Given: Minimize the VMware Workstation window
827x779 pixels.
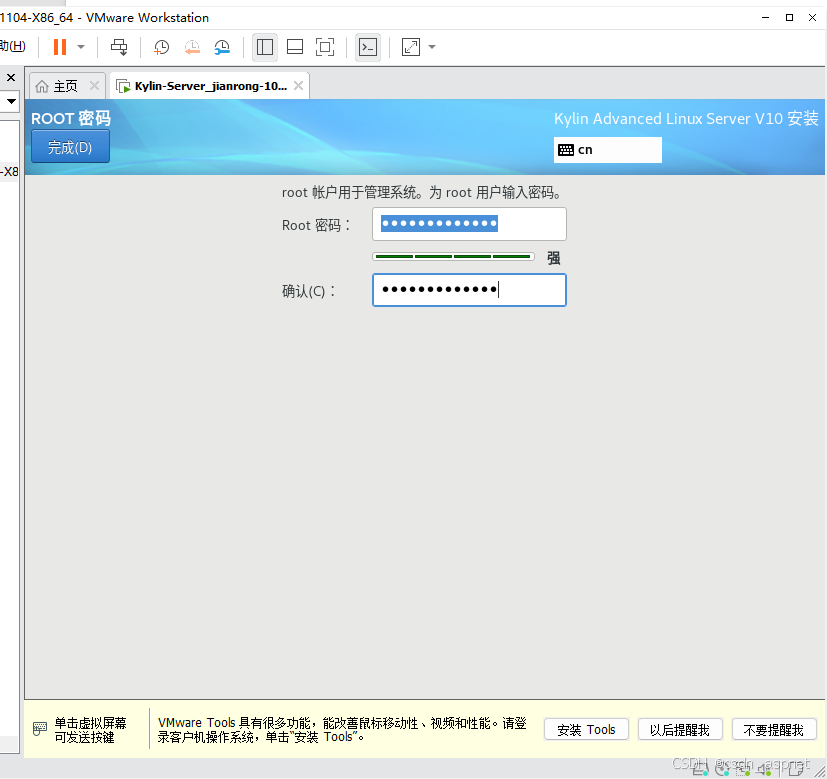Looking at the screenshot, I should point(766,17).
